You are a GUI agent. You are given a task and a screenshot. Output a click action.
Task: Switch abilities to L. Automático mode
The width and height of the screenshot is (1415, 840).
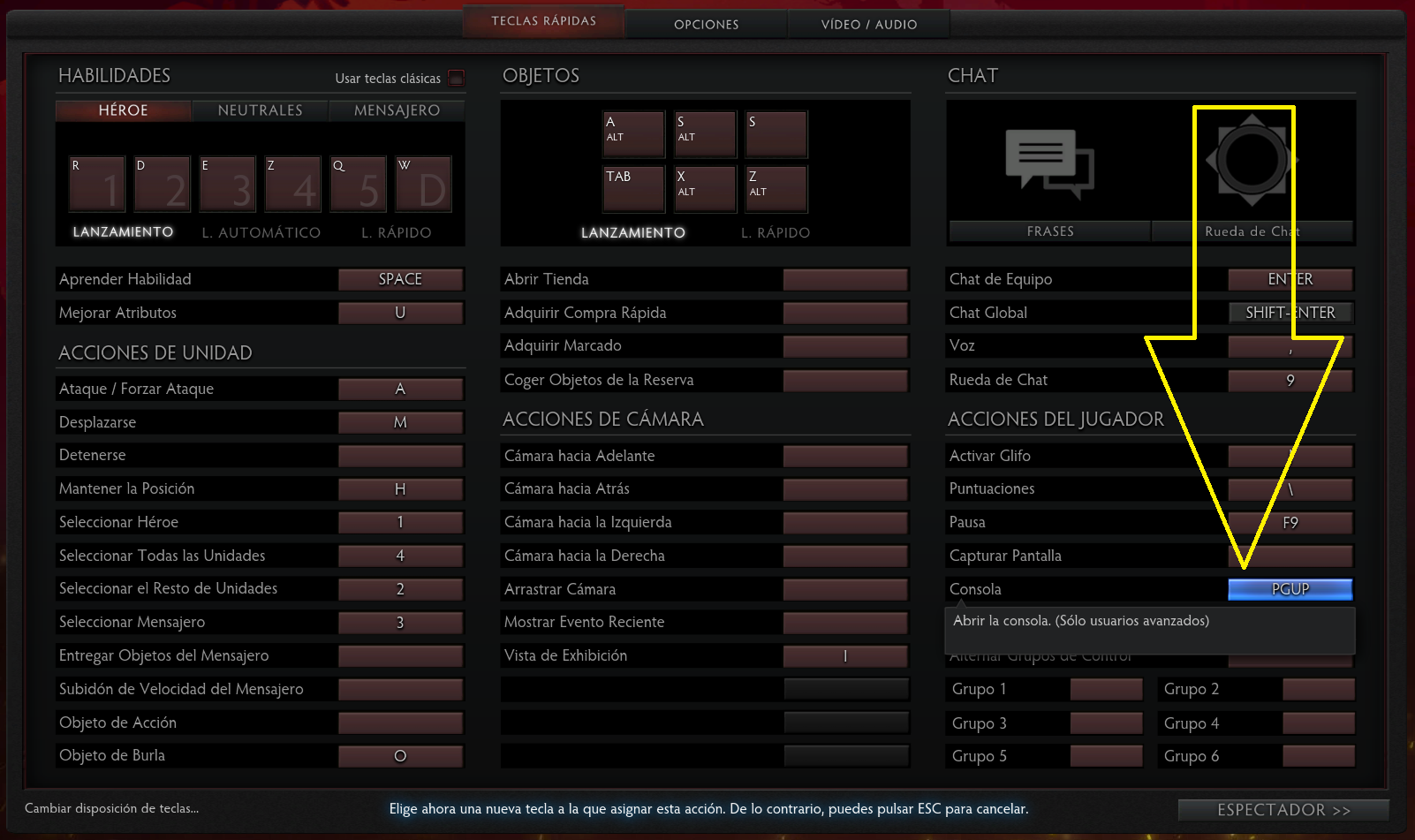click(261, 232)
